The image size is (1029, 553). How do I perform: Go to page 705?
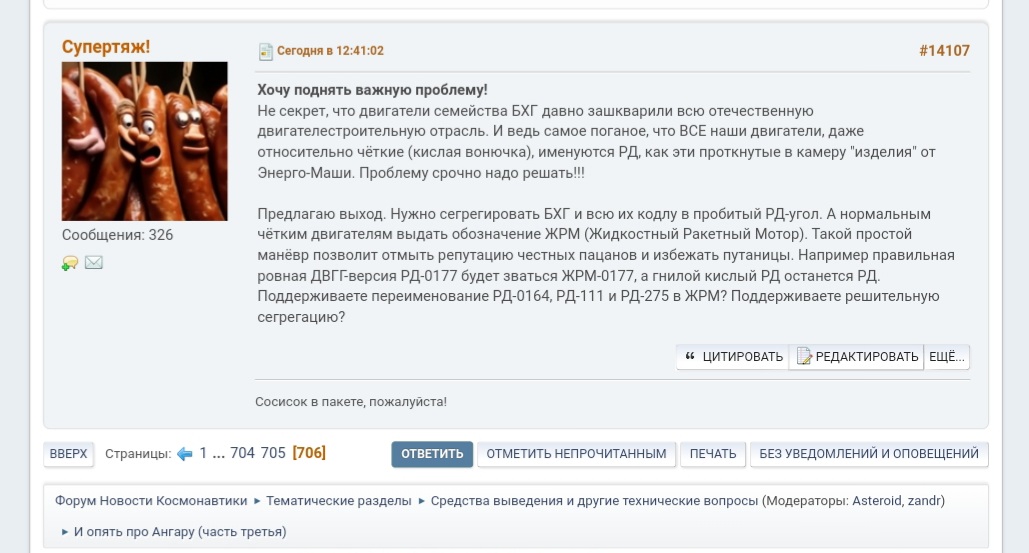coord(273,453)
